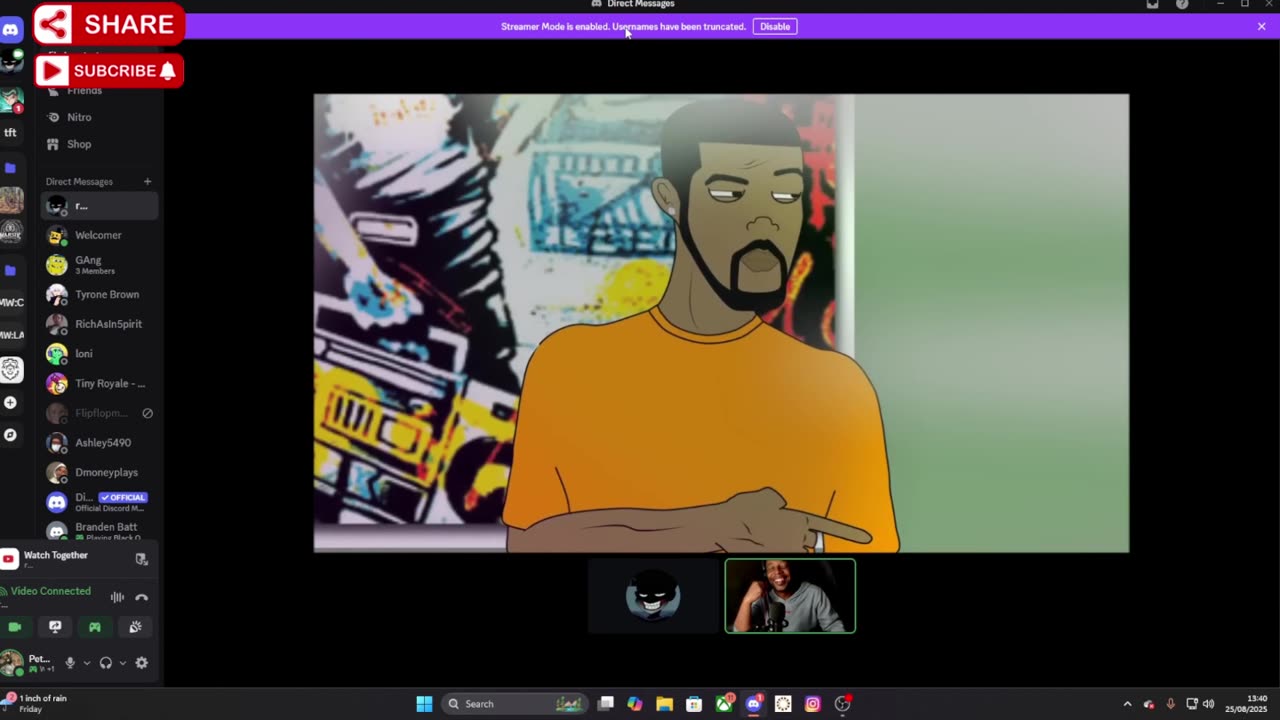Open the Watch Together pop-out icon

pyautogui.click(x=141, y=559)
